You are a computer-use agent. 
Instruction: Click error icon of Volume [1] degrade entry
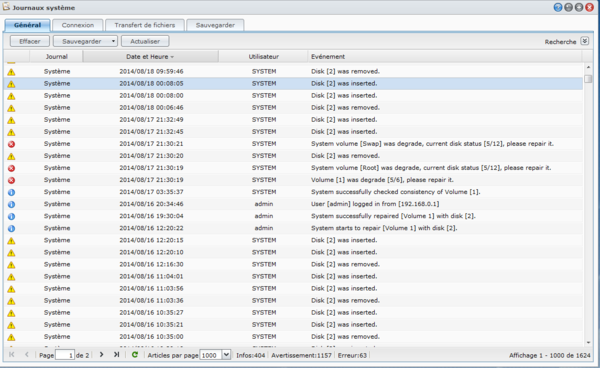(11, 180)
